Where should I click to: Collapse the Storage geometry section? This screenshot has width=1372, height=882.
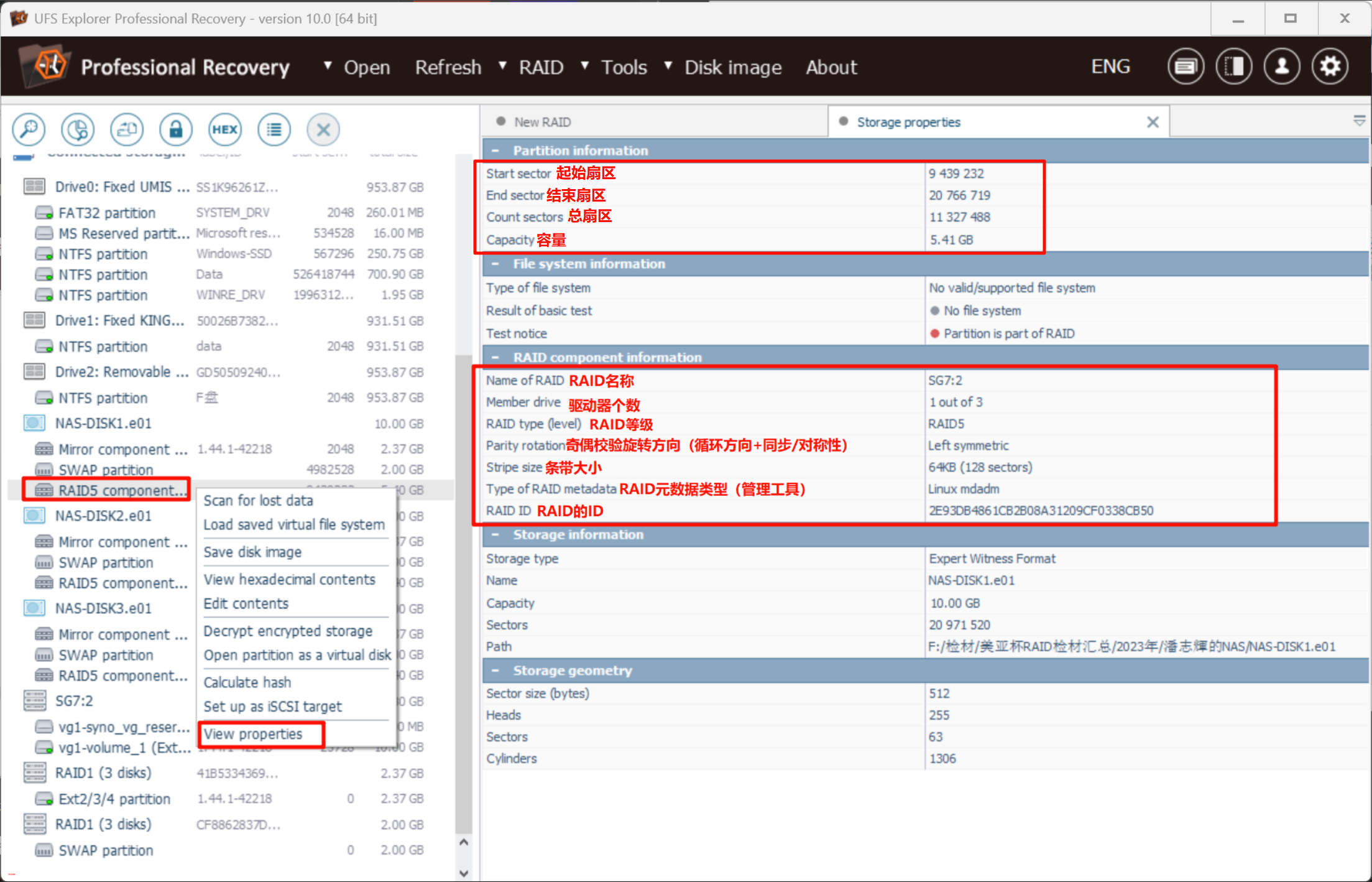[x=495, y=671]
